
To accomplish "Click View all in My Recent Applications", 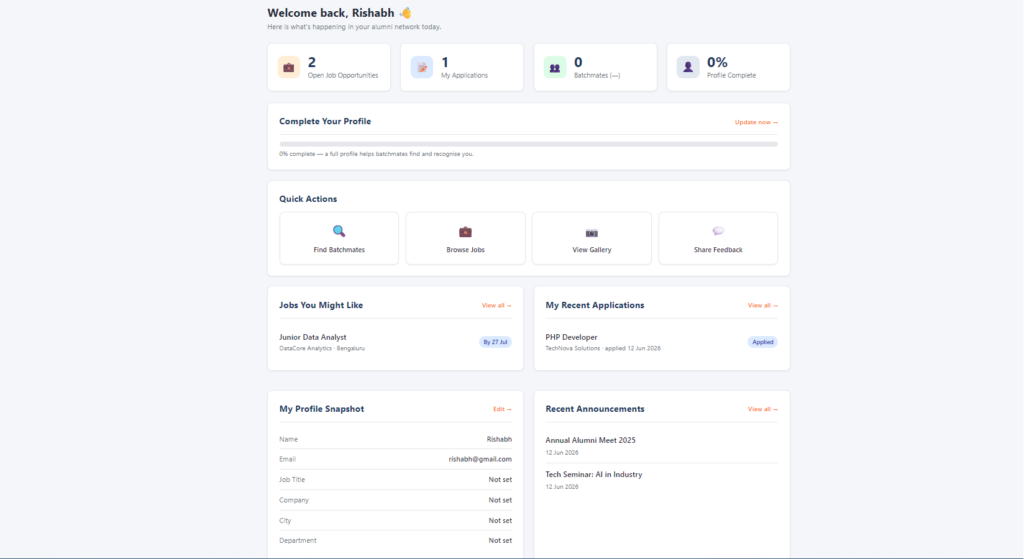I will (x=762, y=306).
